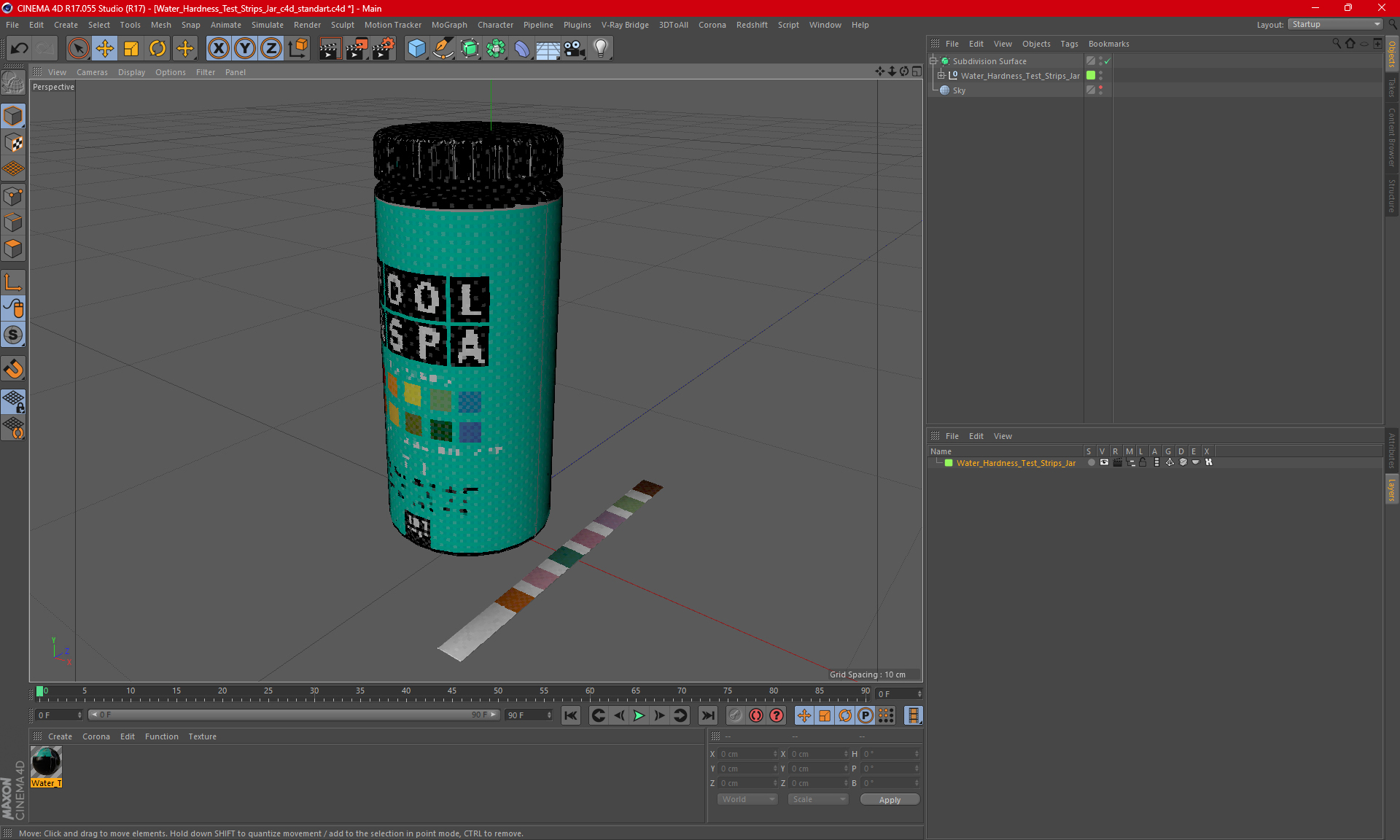Click the Subdivision Surface generator icon
1400x840 pixels.
pyautogui.click(x=470, y=49)
